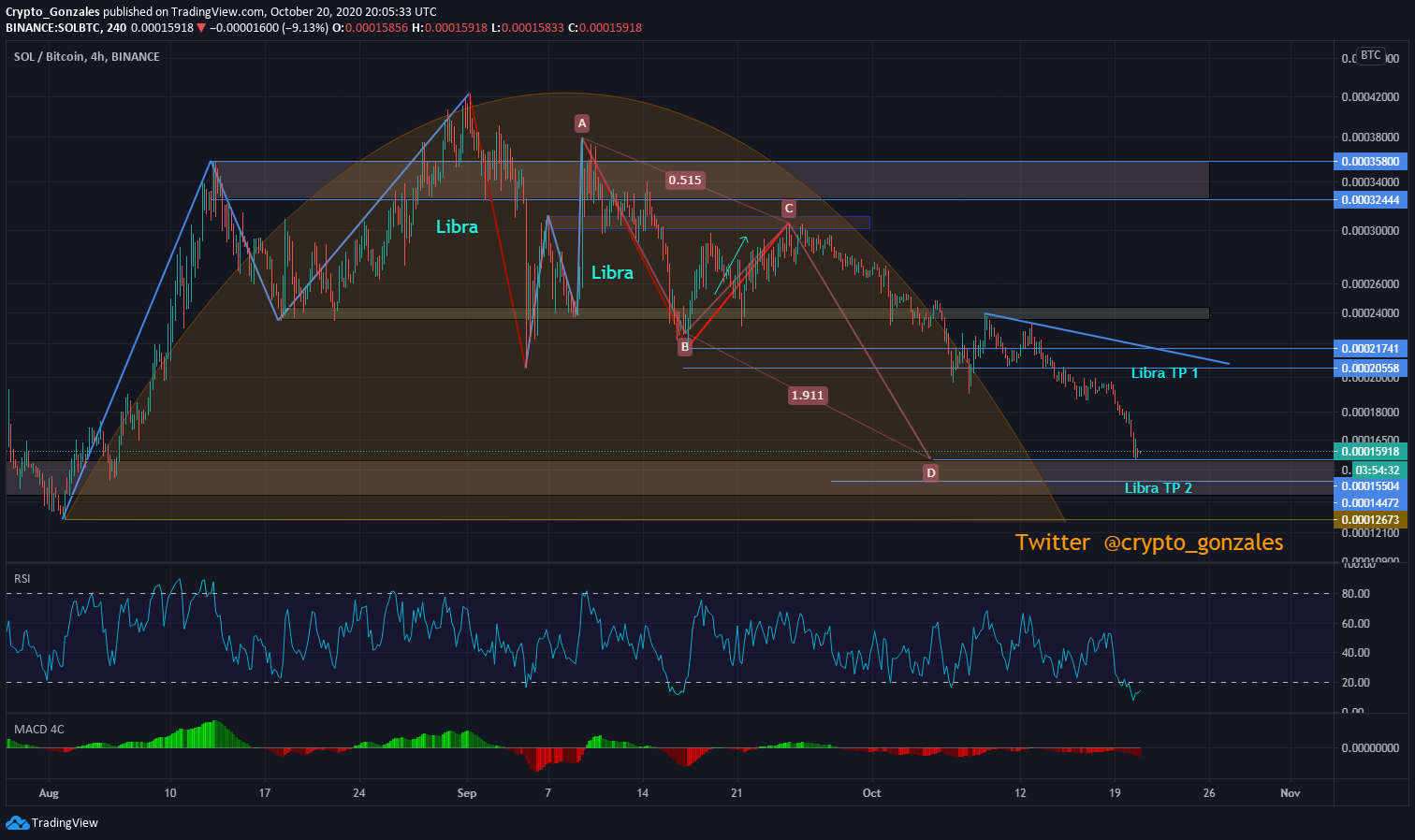Click the TradingView logo icon
The height and width of the screenshot is (840, 1415).
[x=17, y=823]
